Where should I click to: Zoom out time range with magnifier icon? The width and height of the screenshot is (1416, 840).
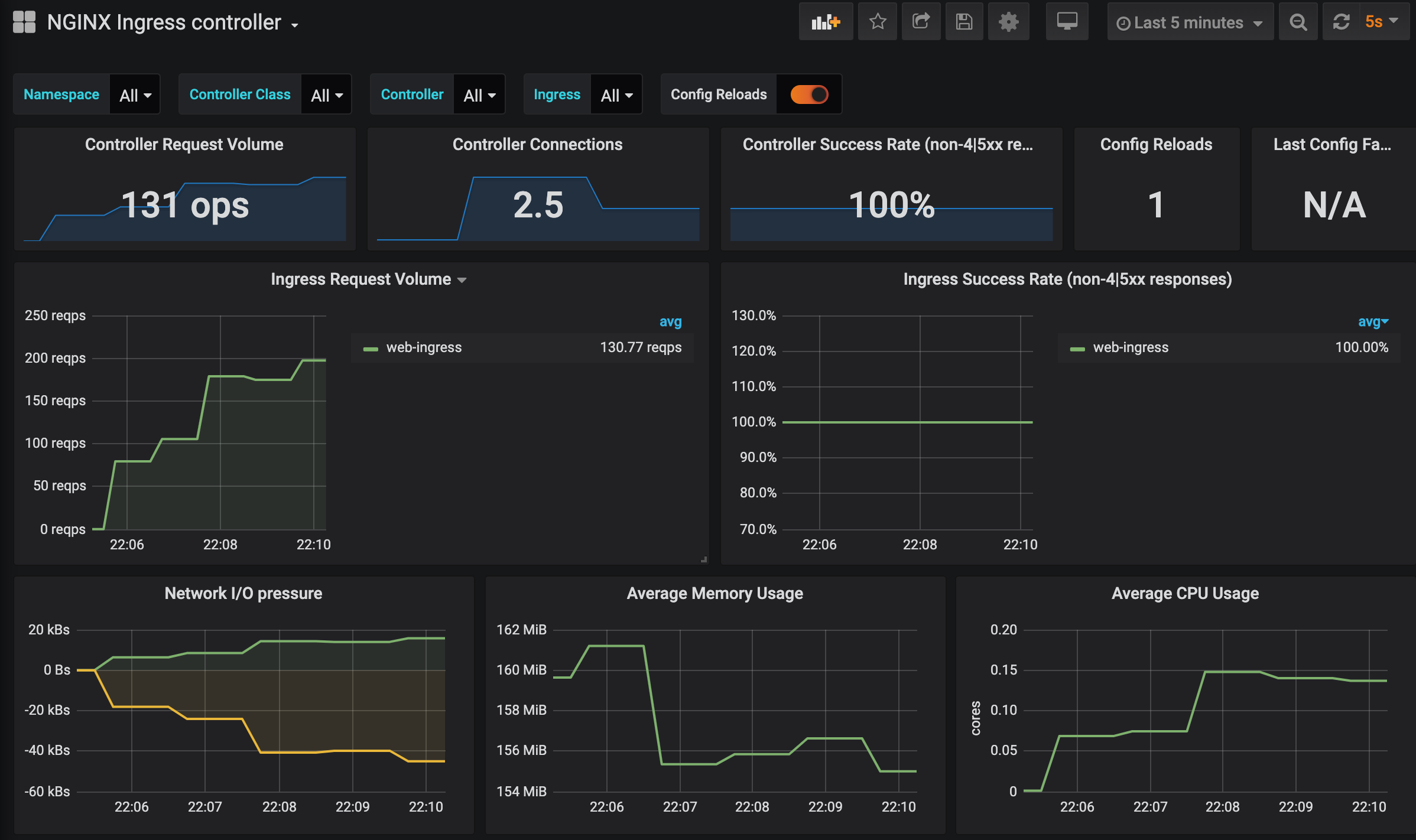click(x=1298, y=22)
